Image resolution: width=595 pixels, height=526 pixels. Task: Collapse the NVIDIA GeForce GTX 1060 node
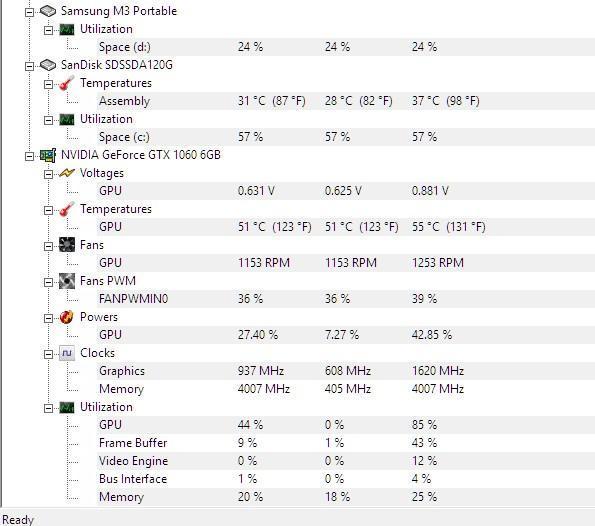[x=29, y=156]
